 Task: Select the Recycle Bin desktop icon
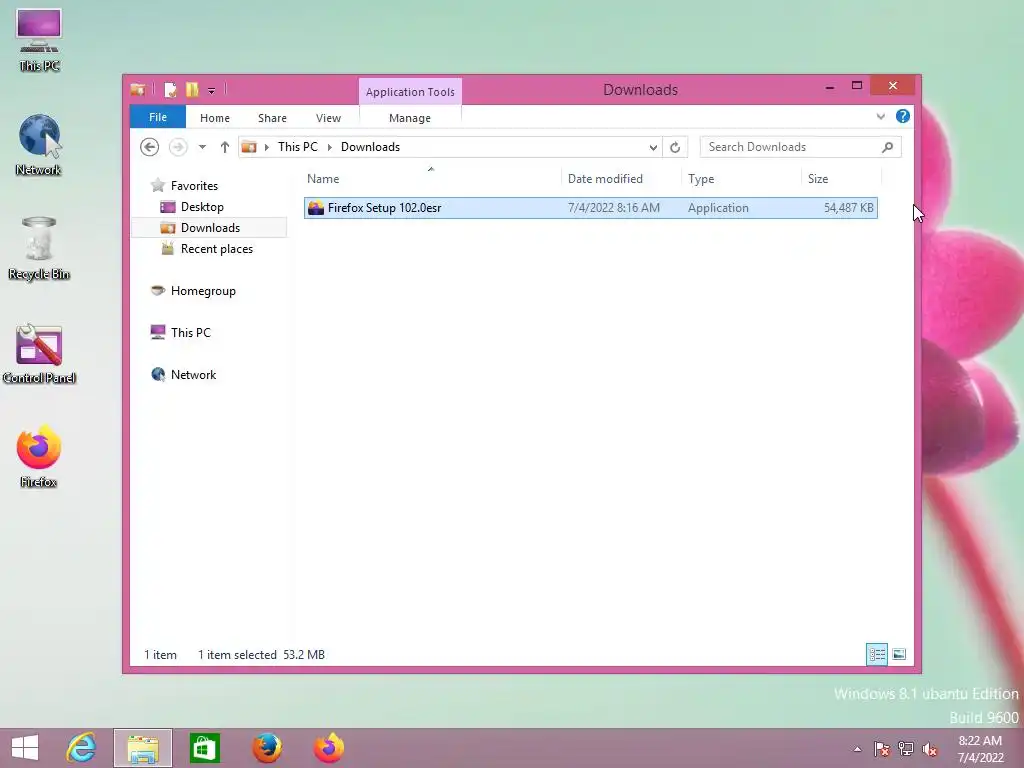[x=39, y=248]
